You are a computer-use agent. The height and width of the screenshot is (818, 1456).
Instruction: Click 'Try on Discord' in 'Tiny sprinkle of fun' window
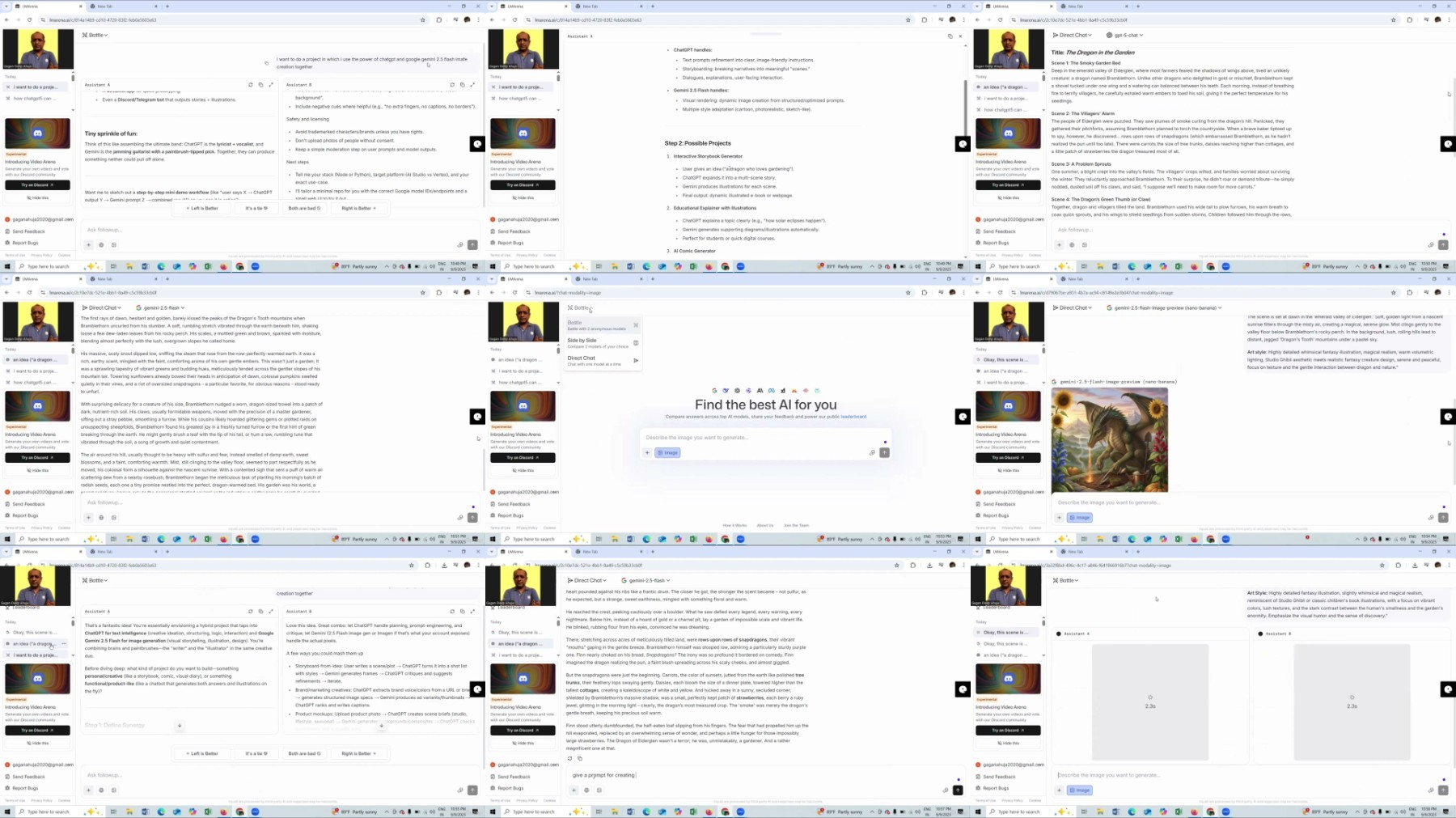coord(37,184)
